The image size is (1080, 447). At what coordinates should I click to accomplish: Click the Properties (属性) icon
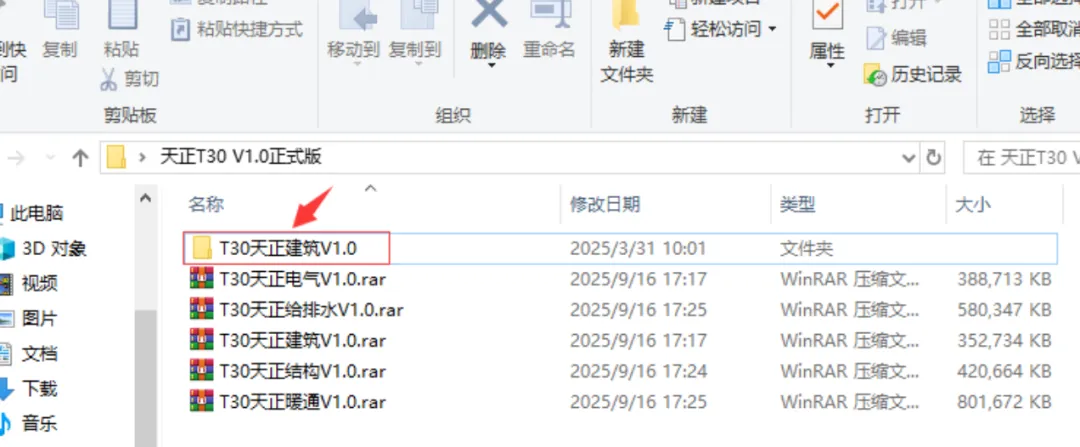[827, 15]
